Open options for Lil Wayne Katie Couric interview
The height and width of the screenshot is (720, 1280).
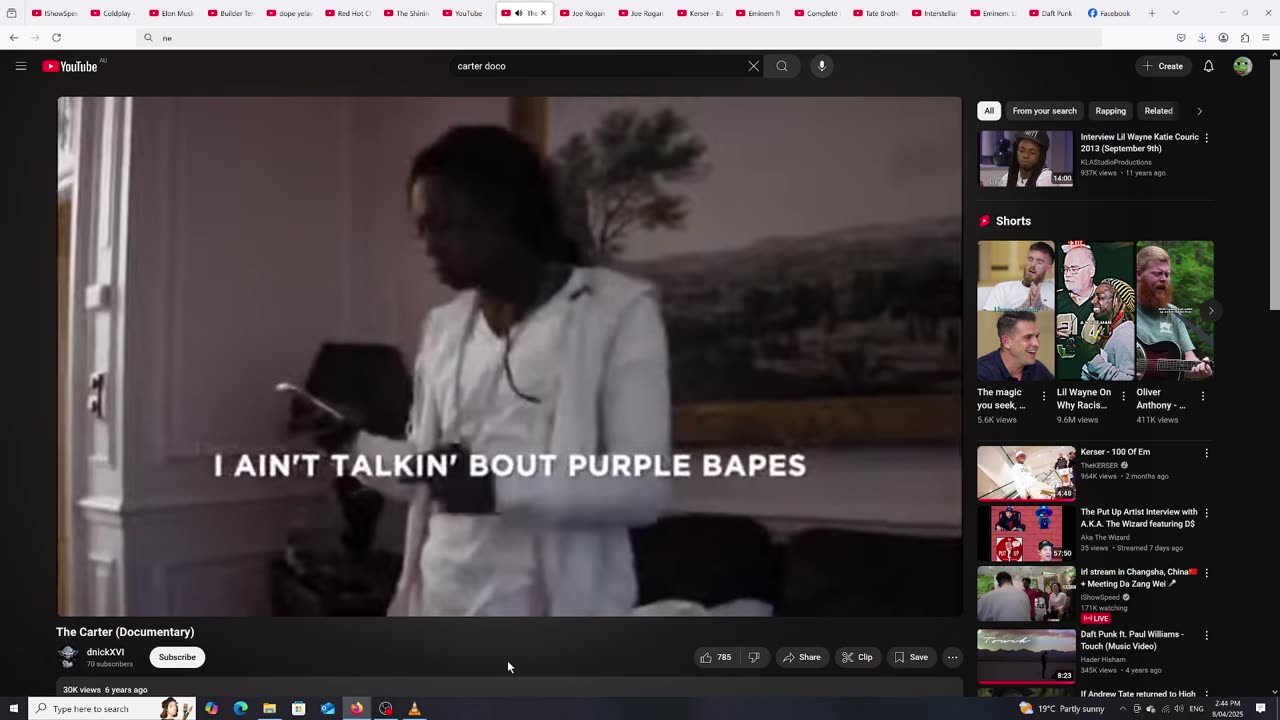coord(1206,138)
